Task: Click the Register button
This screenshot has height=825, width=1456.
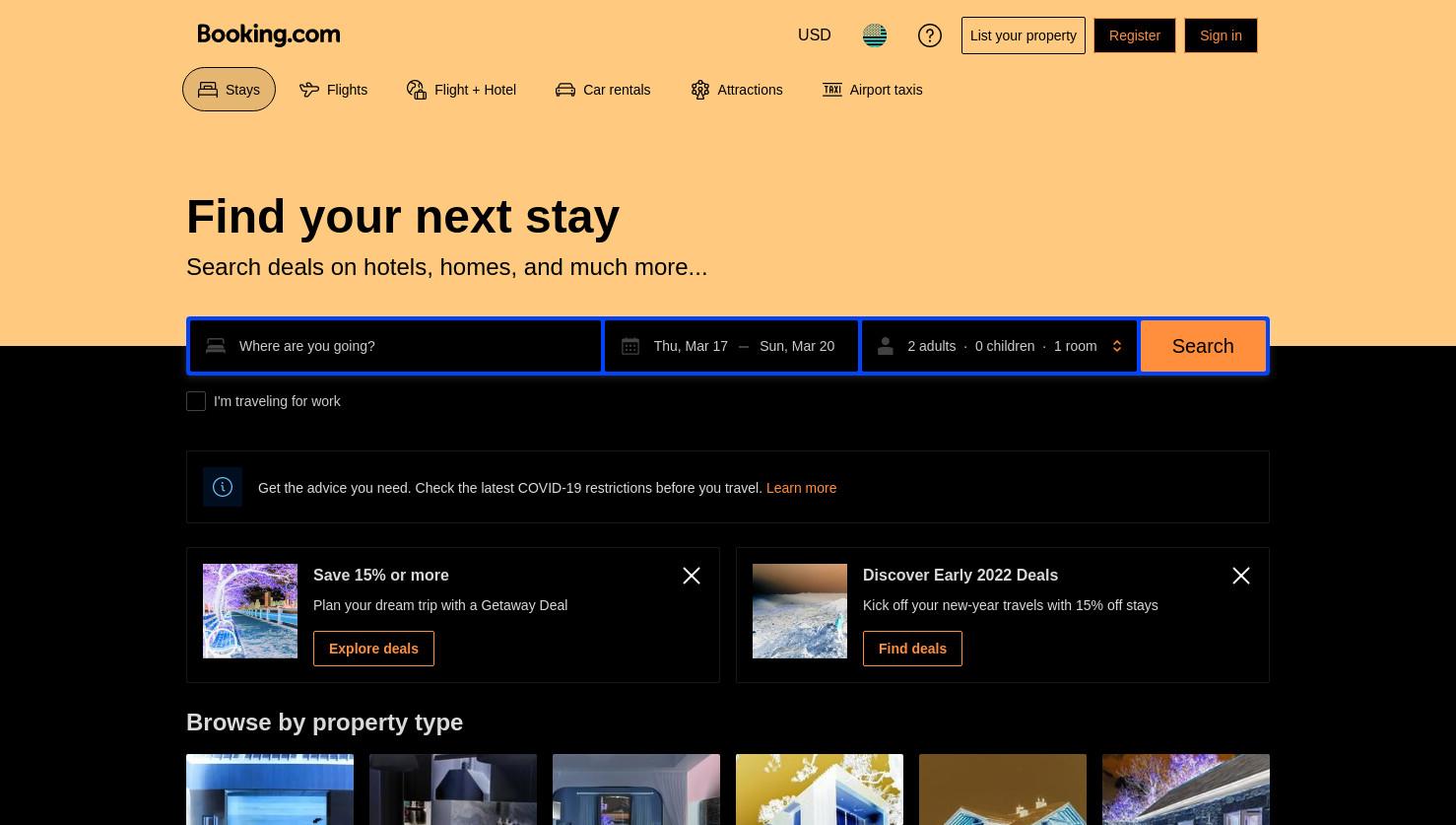Action: tap(1135, 35)
